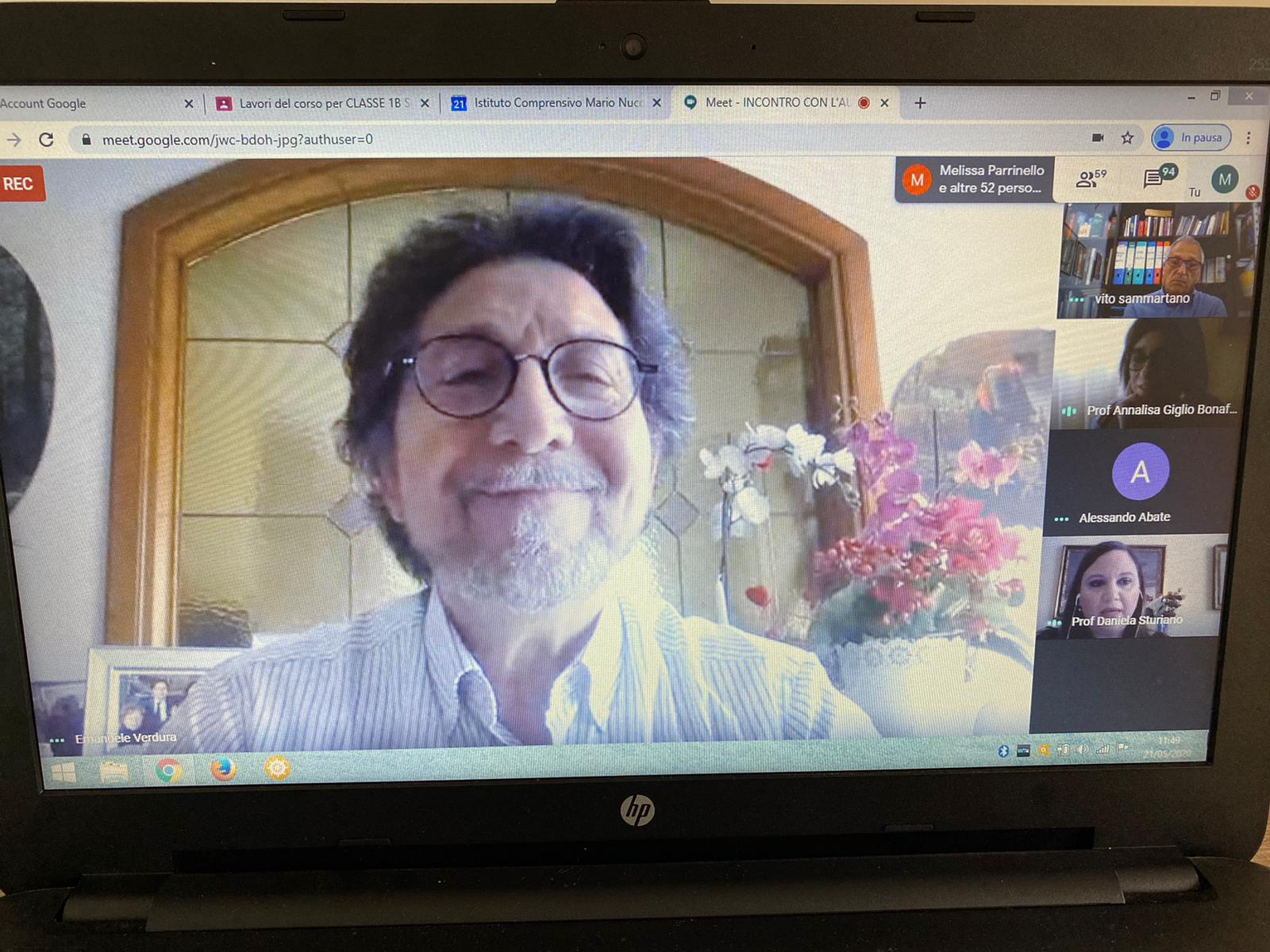Viewport: 1270px width, 952px height.
Task: Click the red REC recording indicator
Action: 20,183
